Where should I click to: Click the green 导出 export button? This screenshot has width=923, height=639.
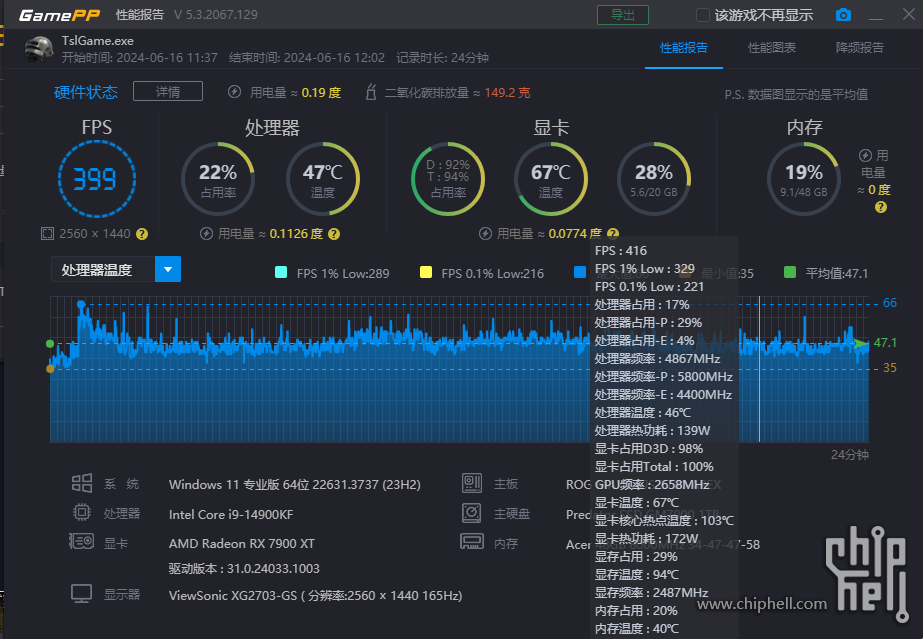tap(623, 15)
